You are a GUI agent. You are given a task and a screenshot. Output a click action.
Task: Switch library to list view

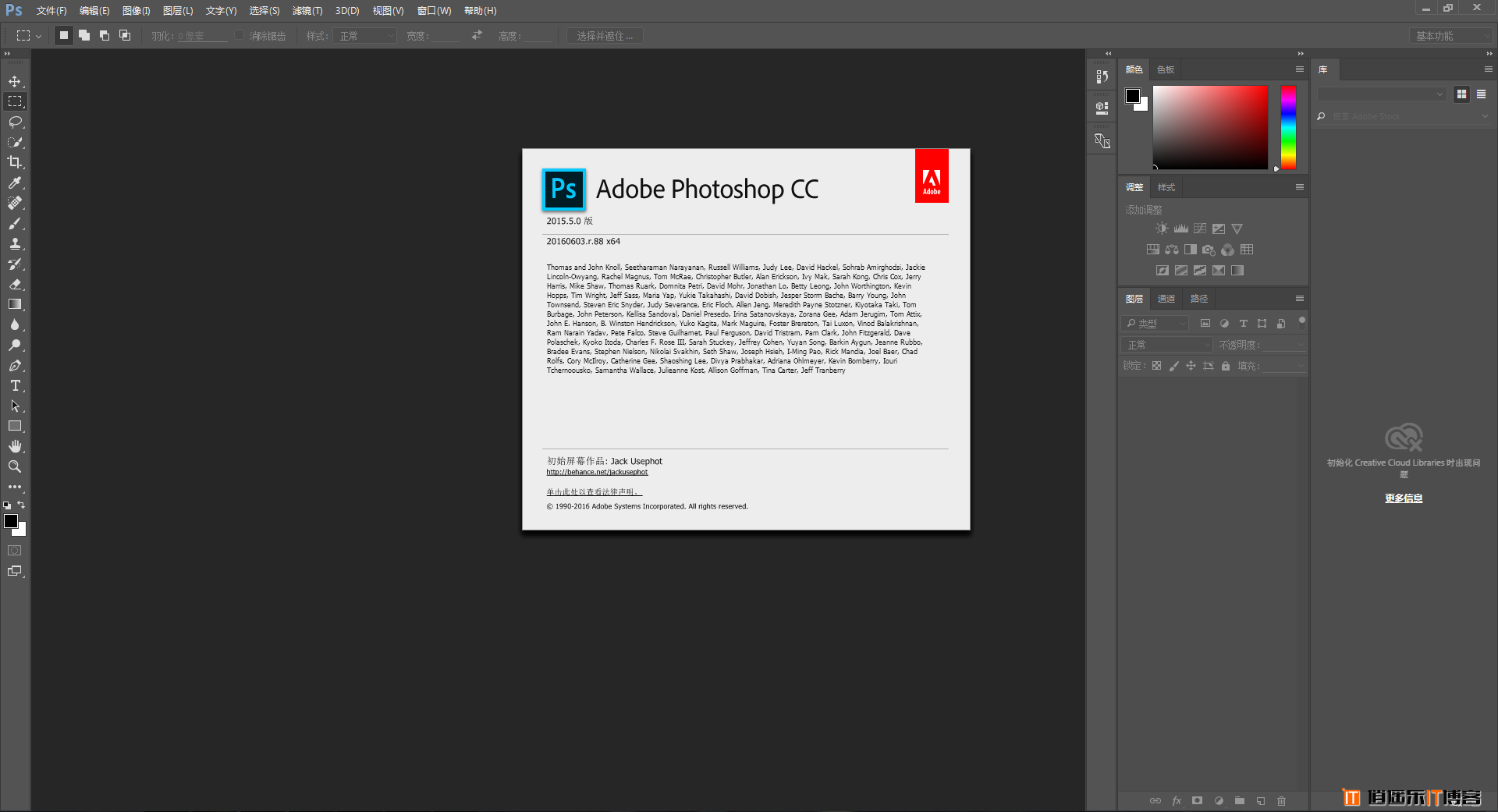1481,94
